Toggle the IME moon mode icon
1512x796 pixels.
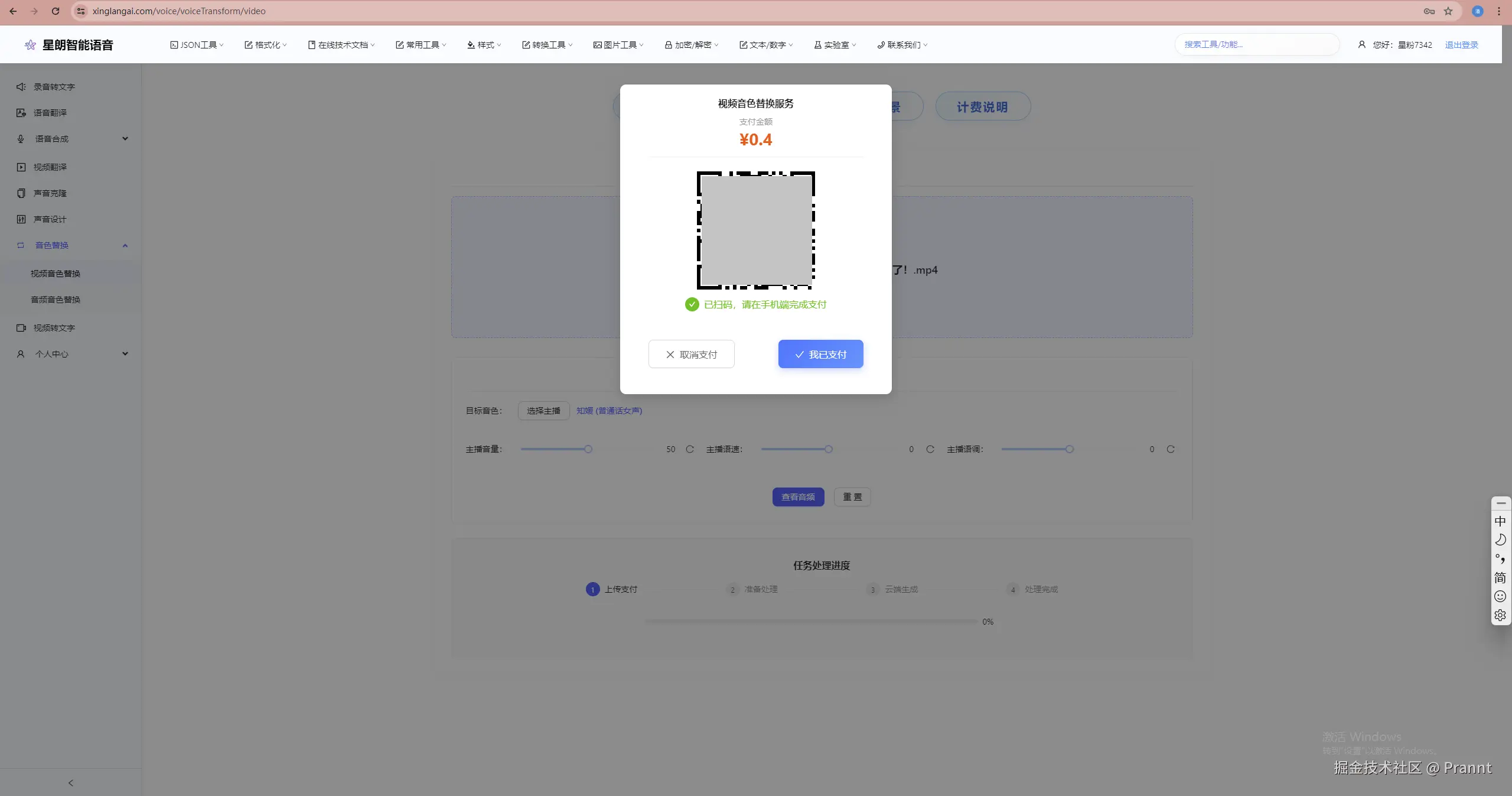1500,540
